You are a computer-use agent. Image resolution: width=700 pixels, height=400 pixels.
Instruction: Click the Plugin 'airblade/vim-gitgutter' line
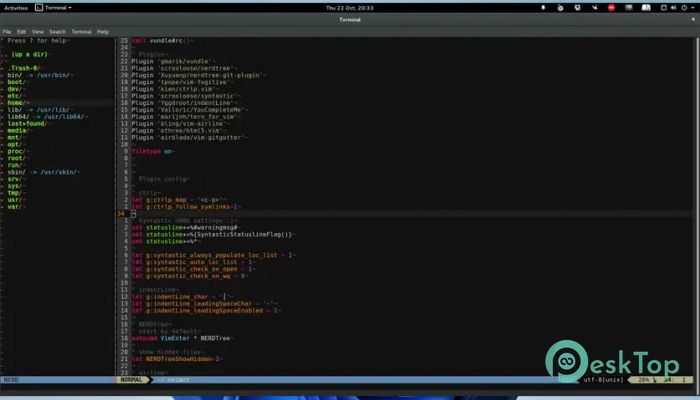pos(189,138)
